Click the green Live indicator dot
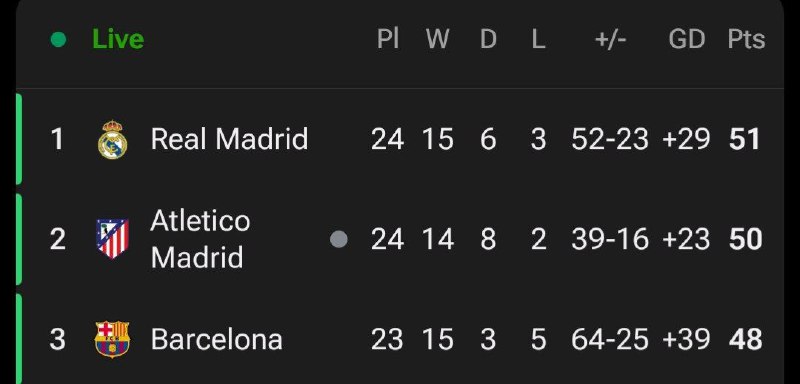The width and height of the screenshot is (800, 384). click(x=59, y=39)
